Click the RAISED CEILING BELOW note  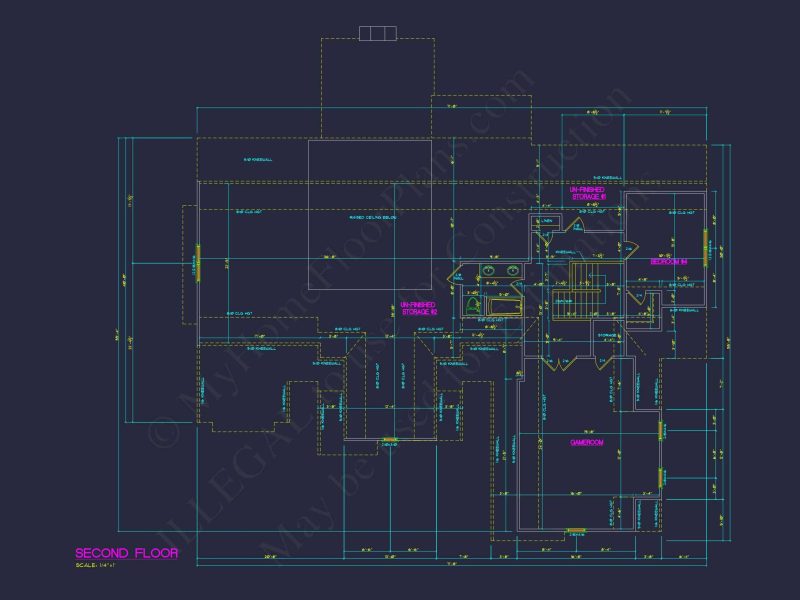point(372,218)
